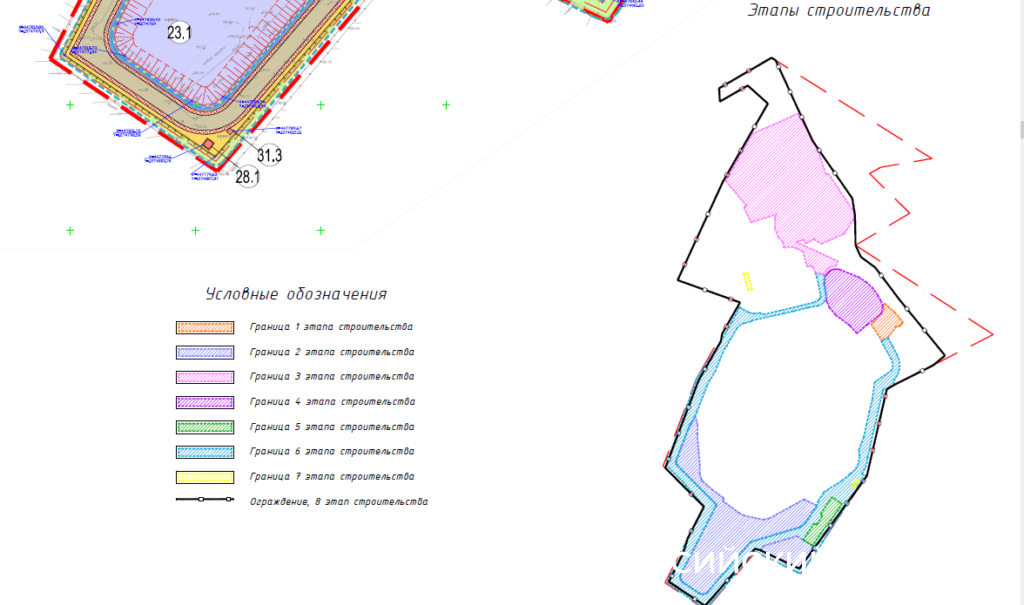This screenshot has width=1024, height=605.
Task: Click the vertical scrollbar on right edge
Action: [x=1020, y=130]
